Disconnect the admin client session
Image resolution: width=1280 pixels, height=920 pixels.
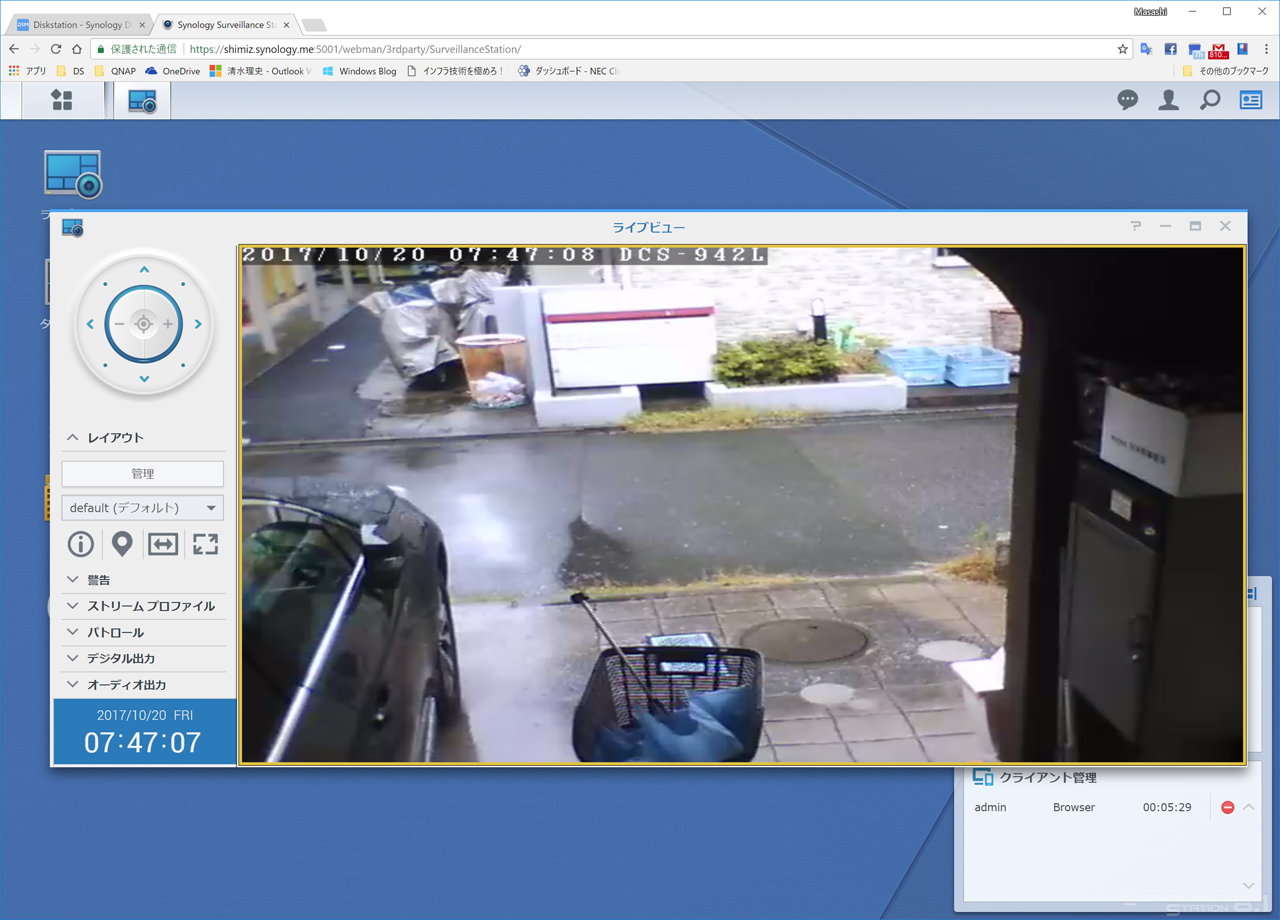click(1227, 807)
